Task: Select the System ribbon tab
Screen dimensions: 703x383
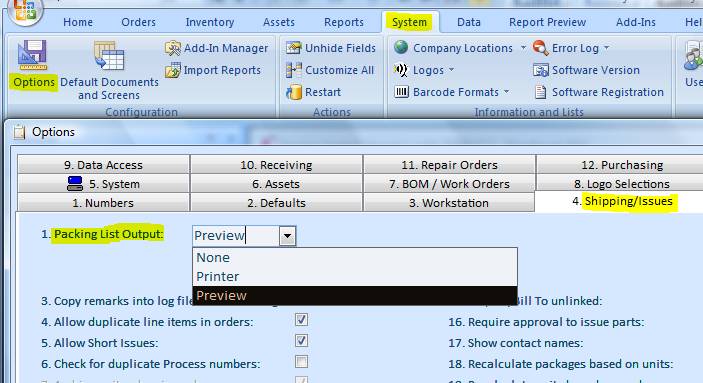Action: 409,22
